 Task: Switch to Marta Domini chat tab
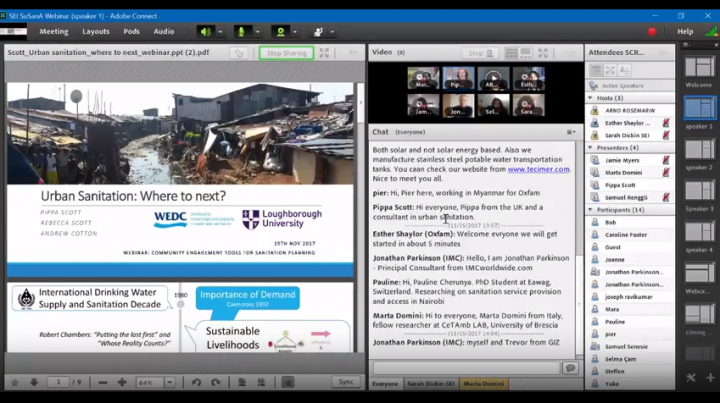483,383
